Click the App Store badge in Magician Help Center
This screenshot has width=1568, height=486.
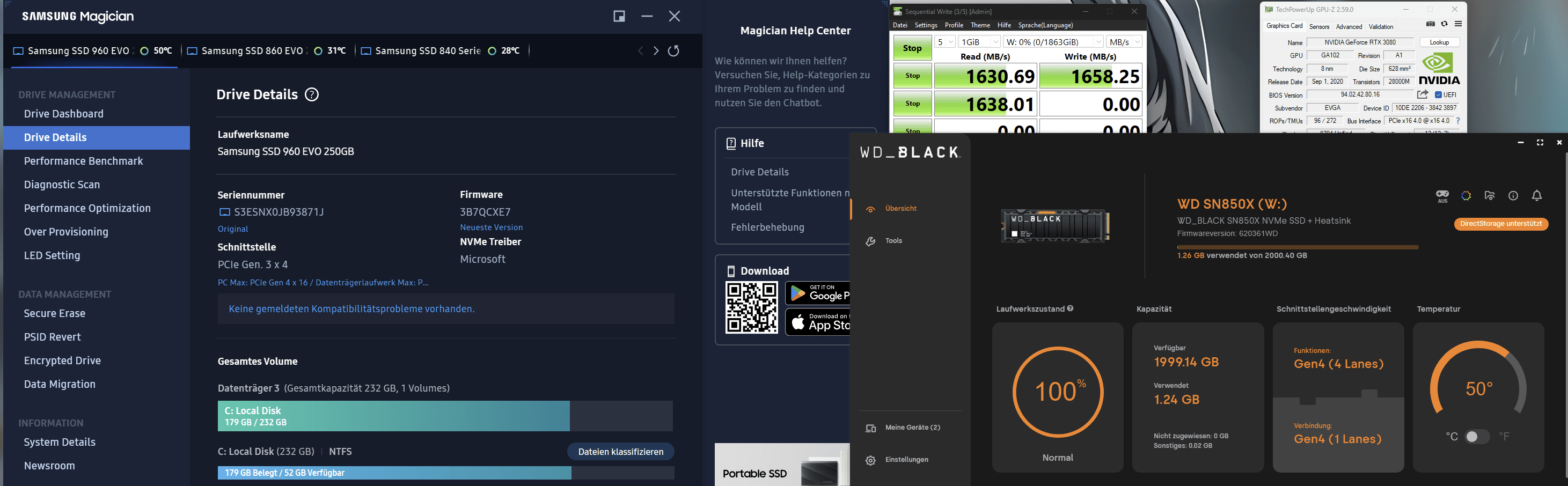coord(817,322)
